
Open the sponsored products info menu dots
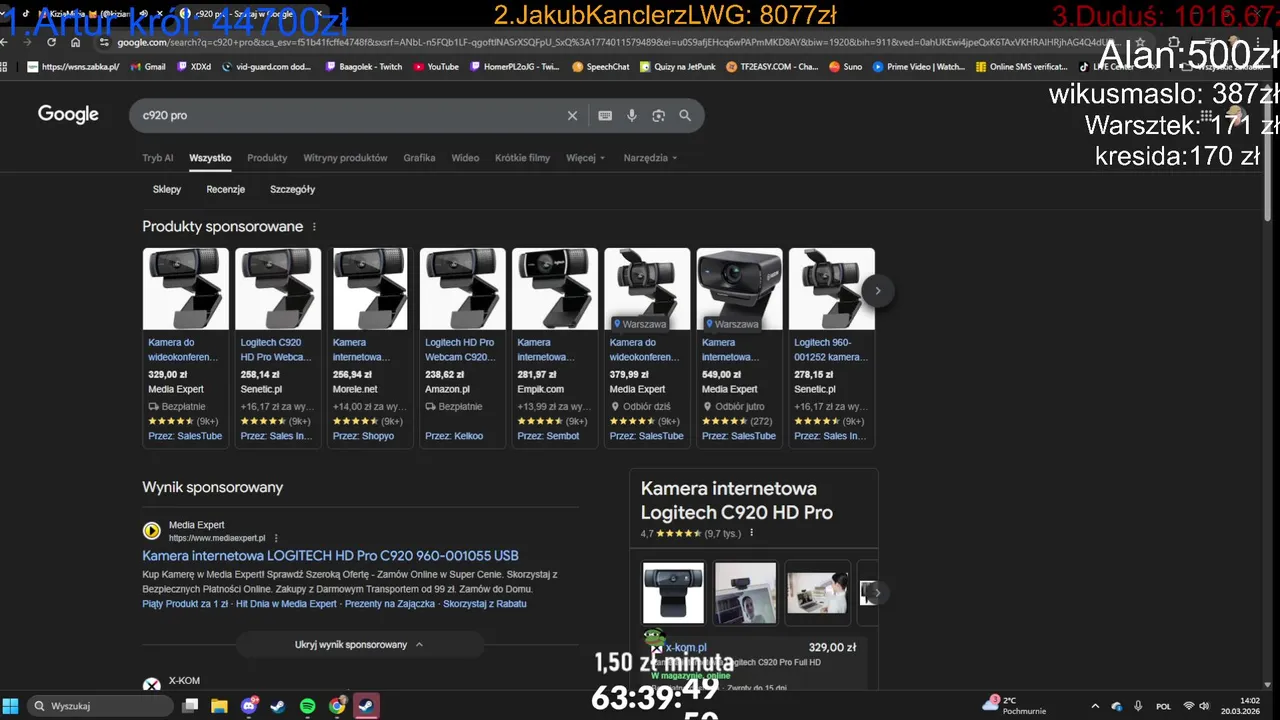tap(314, 227)
